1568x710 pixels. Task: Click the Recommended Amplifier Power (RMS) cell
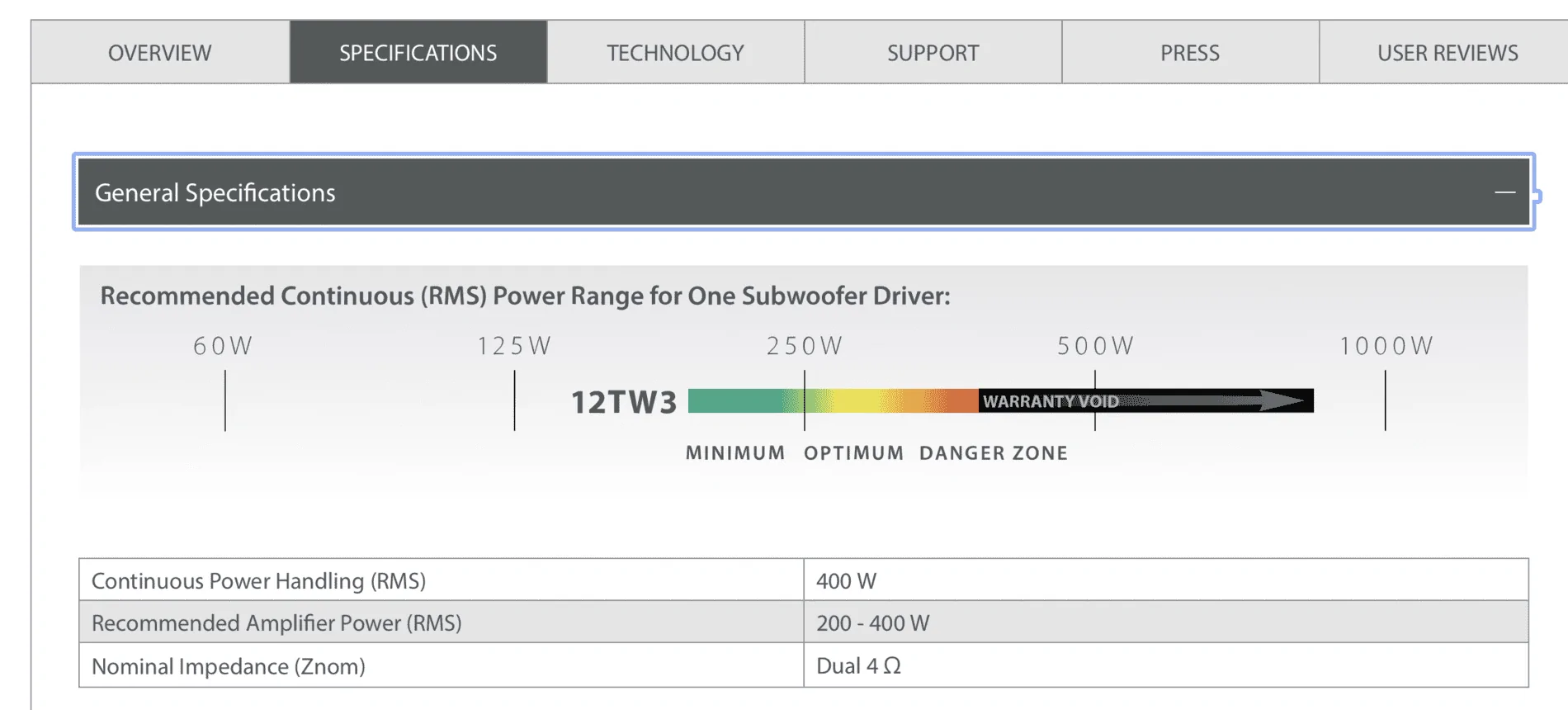(442, 622)
